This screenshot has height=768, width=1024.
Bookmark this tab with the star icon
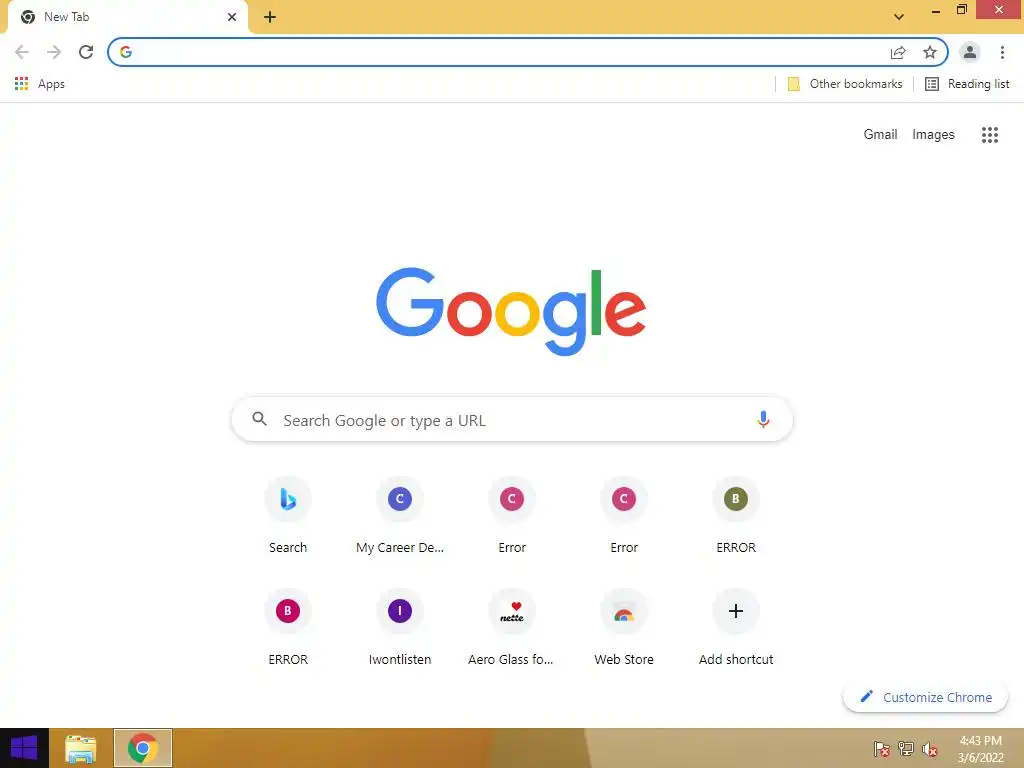pos(930,52)
